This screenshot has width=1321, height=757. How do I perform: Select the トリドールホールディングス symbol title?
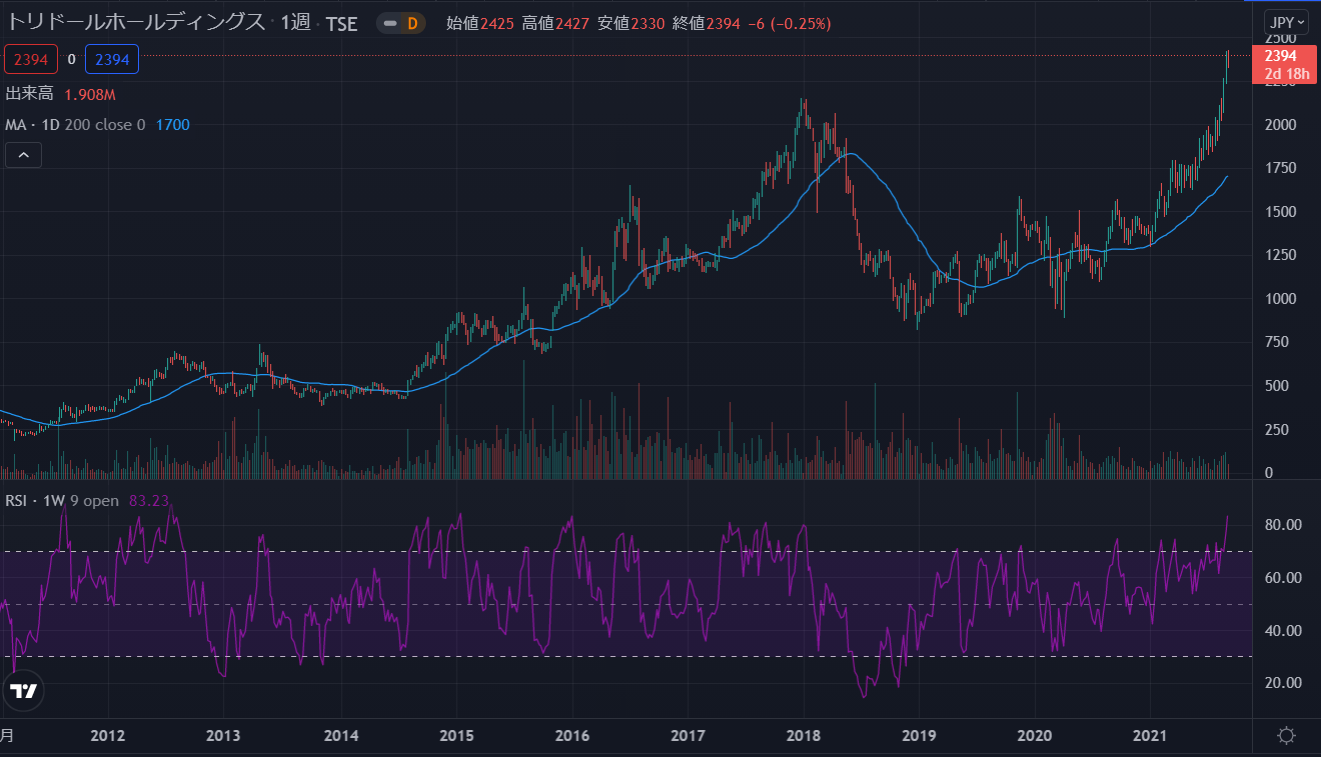point(137,23)
